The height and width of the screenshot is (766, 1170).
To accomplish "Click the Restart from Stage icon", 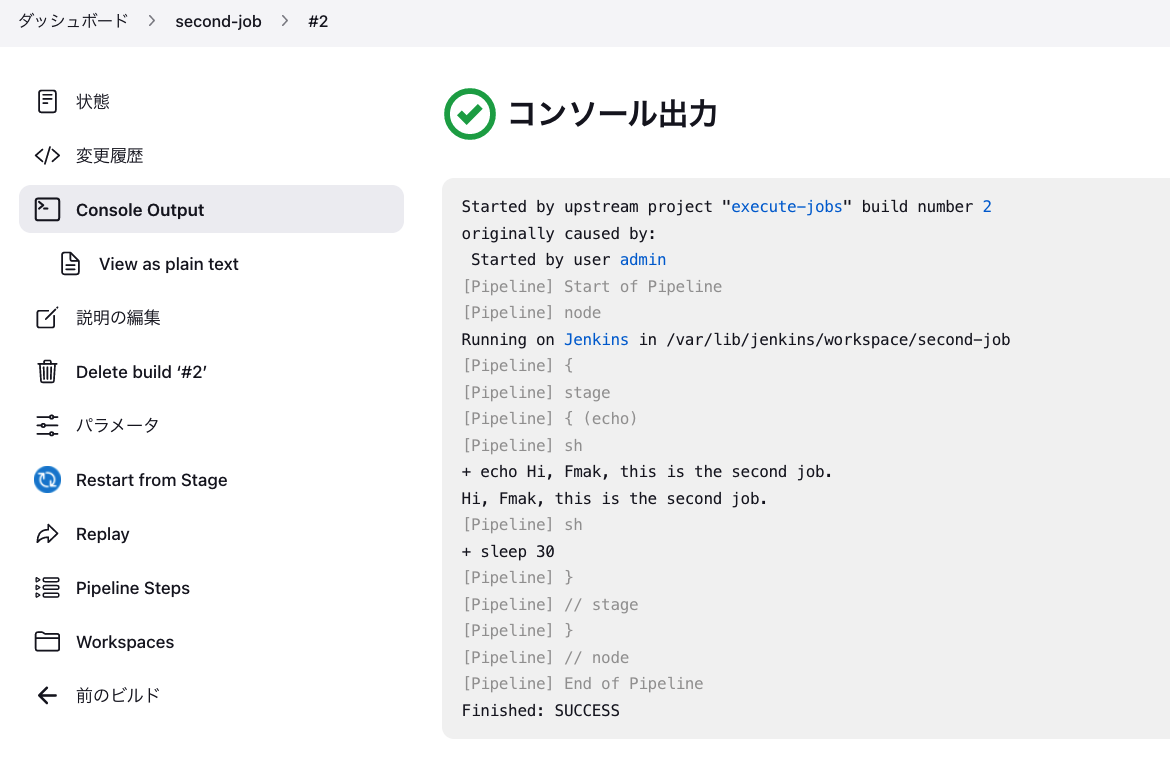I will click(47, 480).
